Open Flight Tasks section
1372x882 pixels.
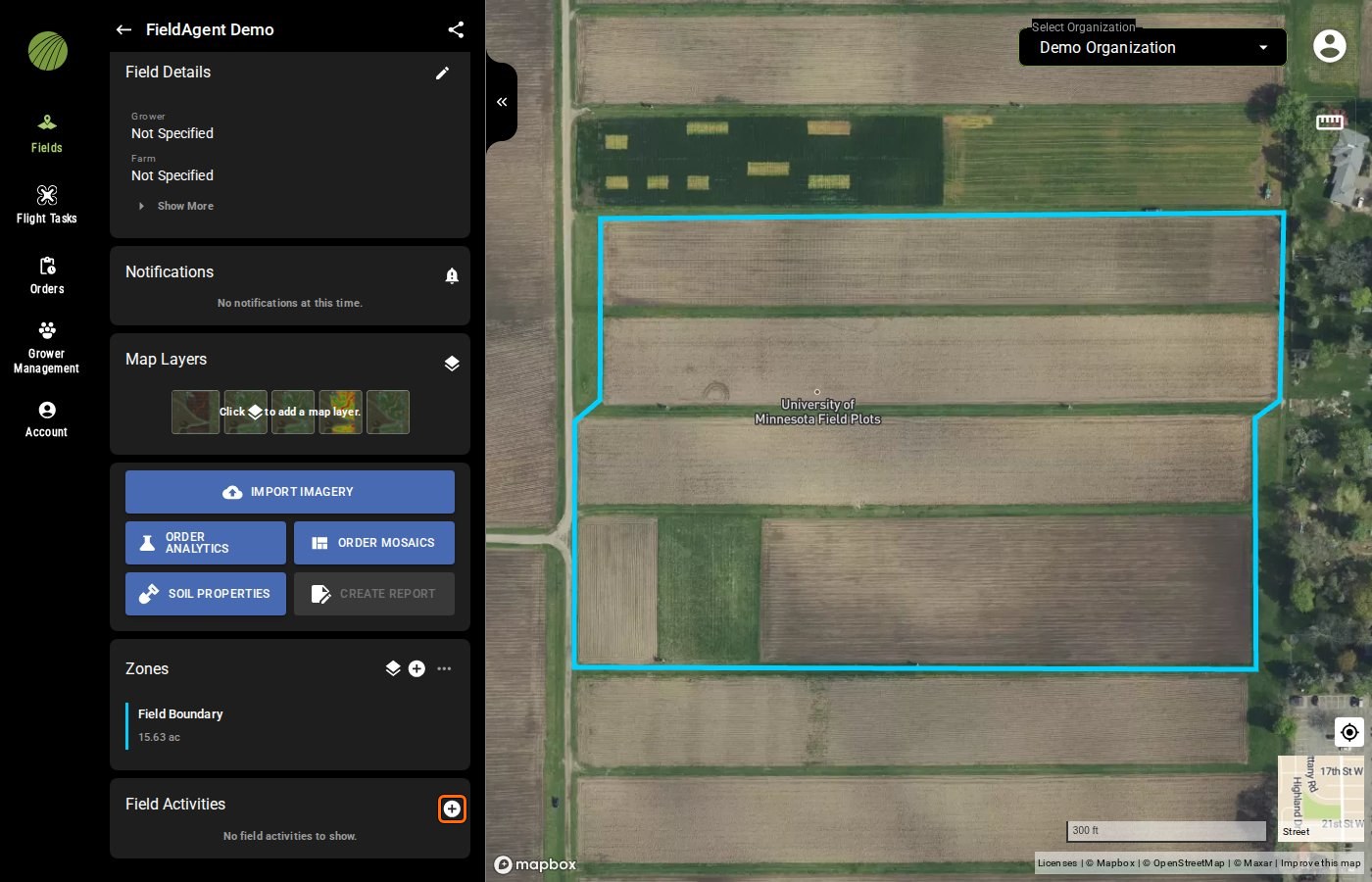tap(47, 205)
